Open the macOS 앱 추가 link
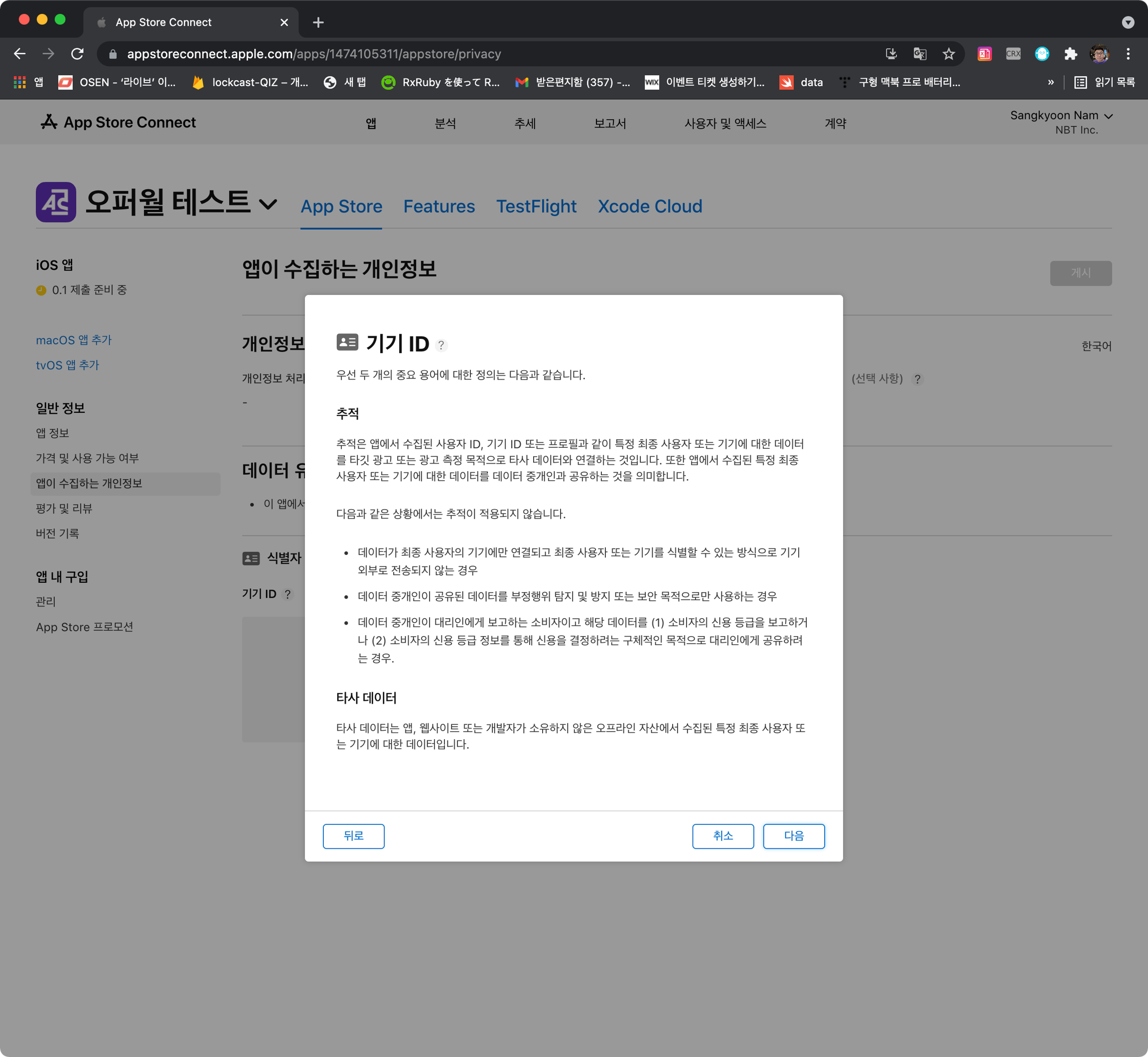Viewport: 1148px width, 1057px height. click(74, 340)
